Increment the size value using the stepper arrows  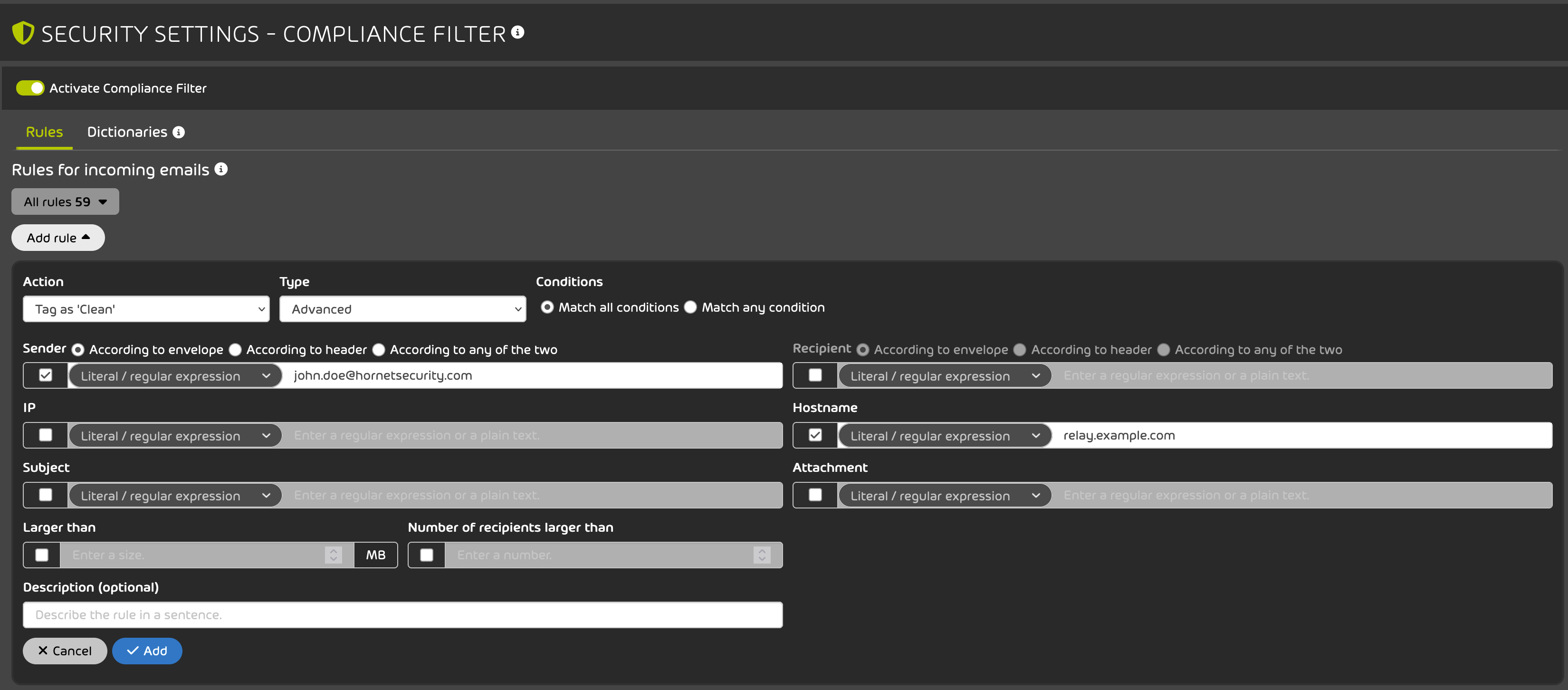coord(333,551)
